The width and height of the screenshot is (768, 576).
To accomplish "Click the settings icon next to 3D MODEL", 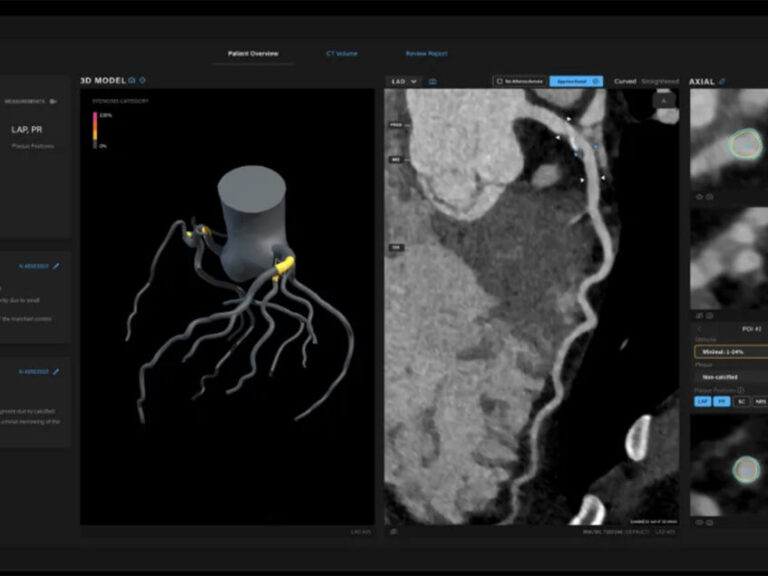I will [143, 80].
